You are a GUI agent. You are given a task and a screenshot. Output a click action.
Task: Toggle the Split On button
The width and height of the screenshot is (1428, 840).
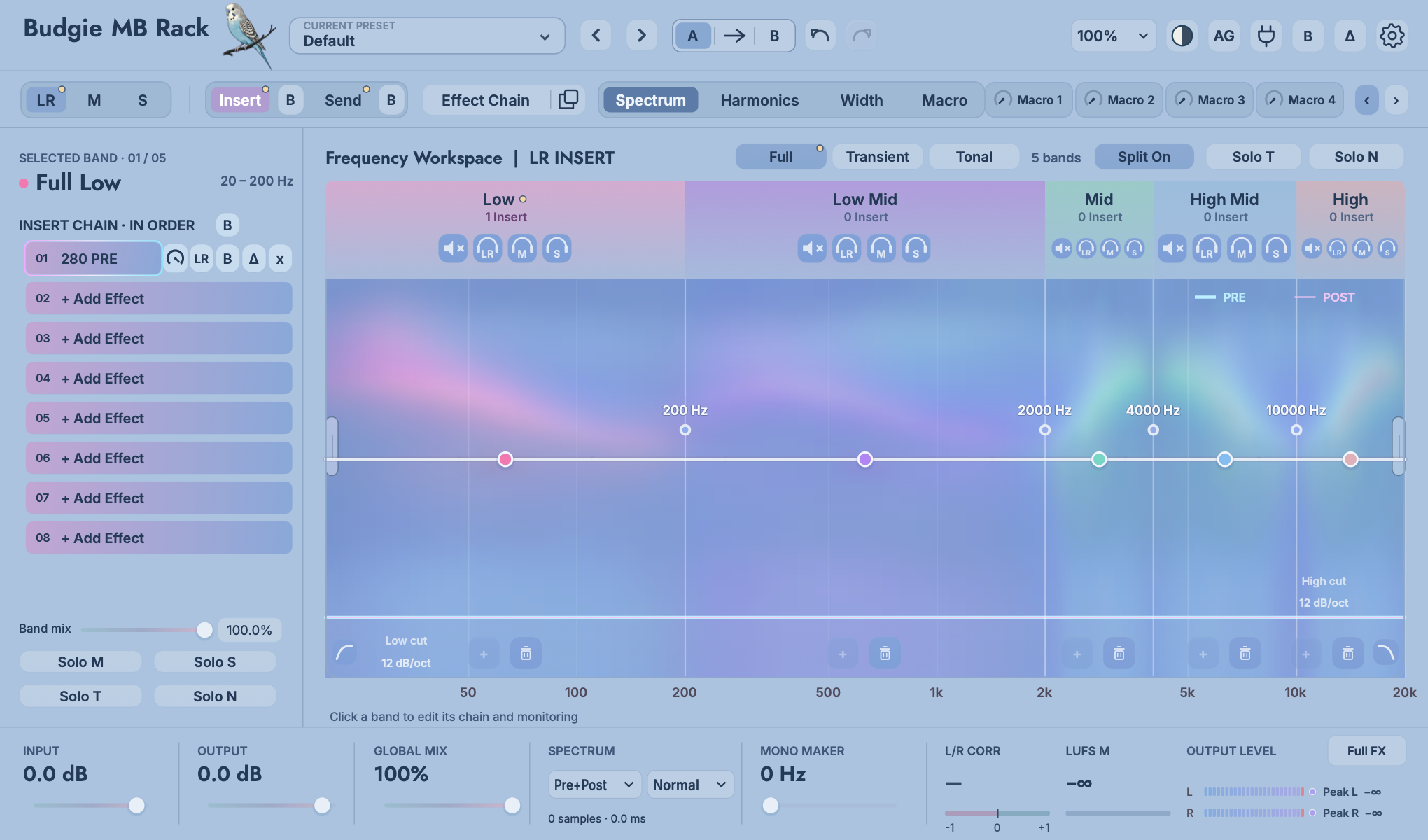click(x=1144, y=157)
